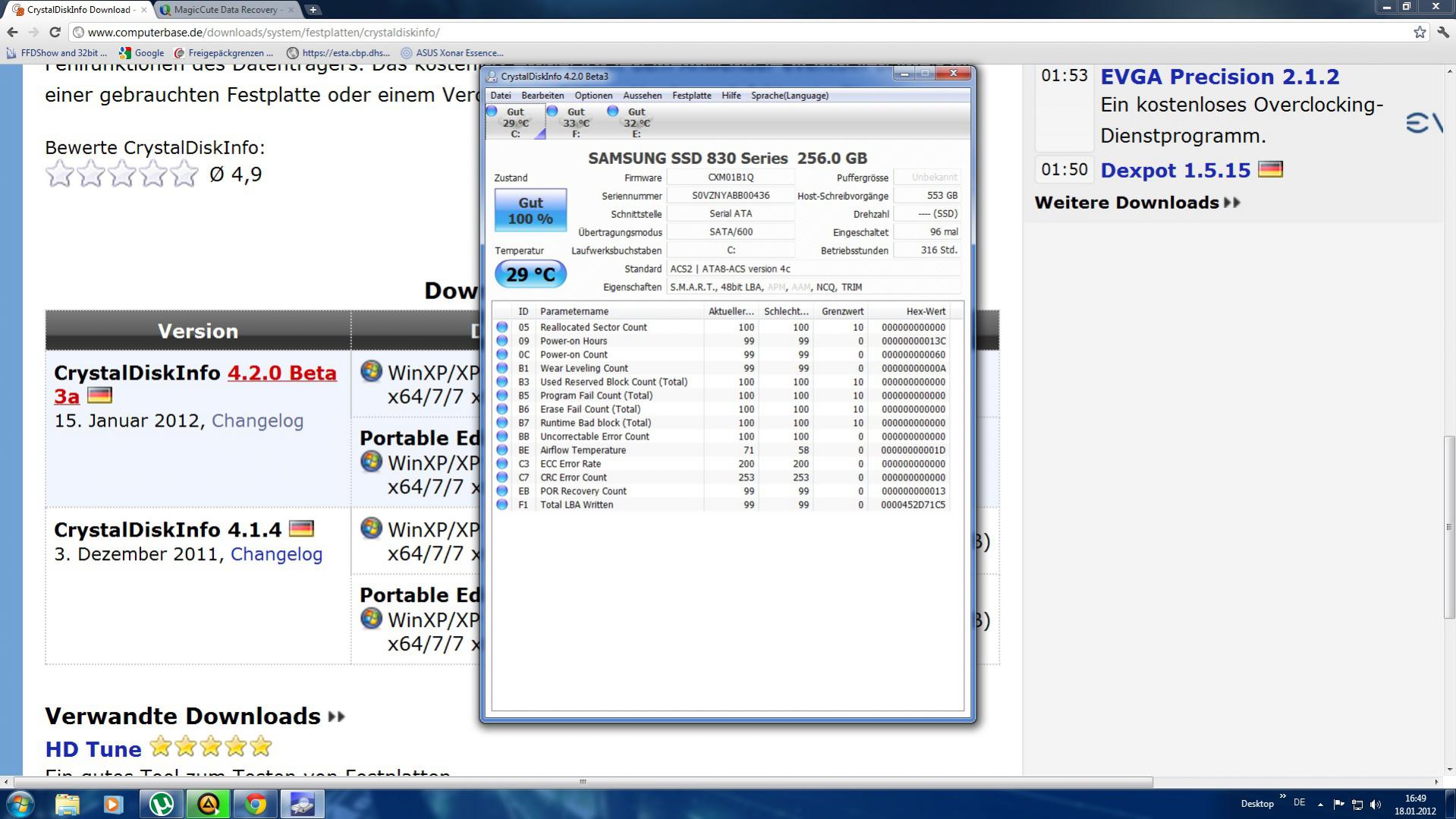Click the page horizontal scrollbar
The width and height of the screenshot is (1456, 819).
coord(583,782)
